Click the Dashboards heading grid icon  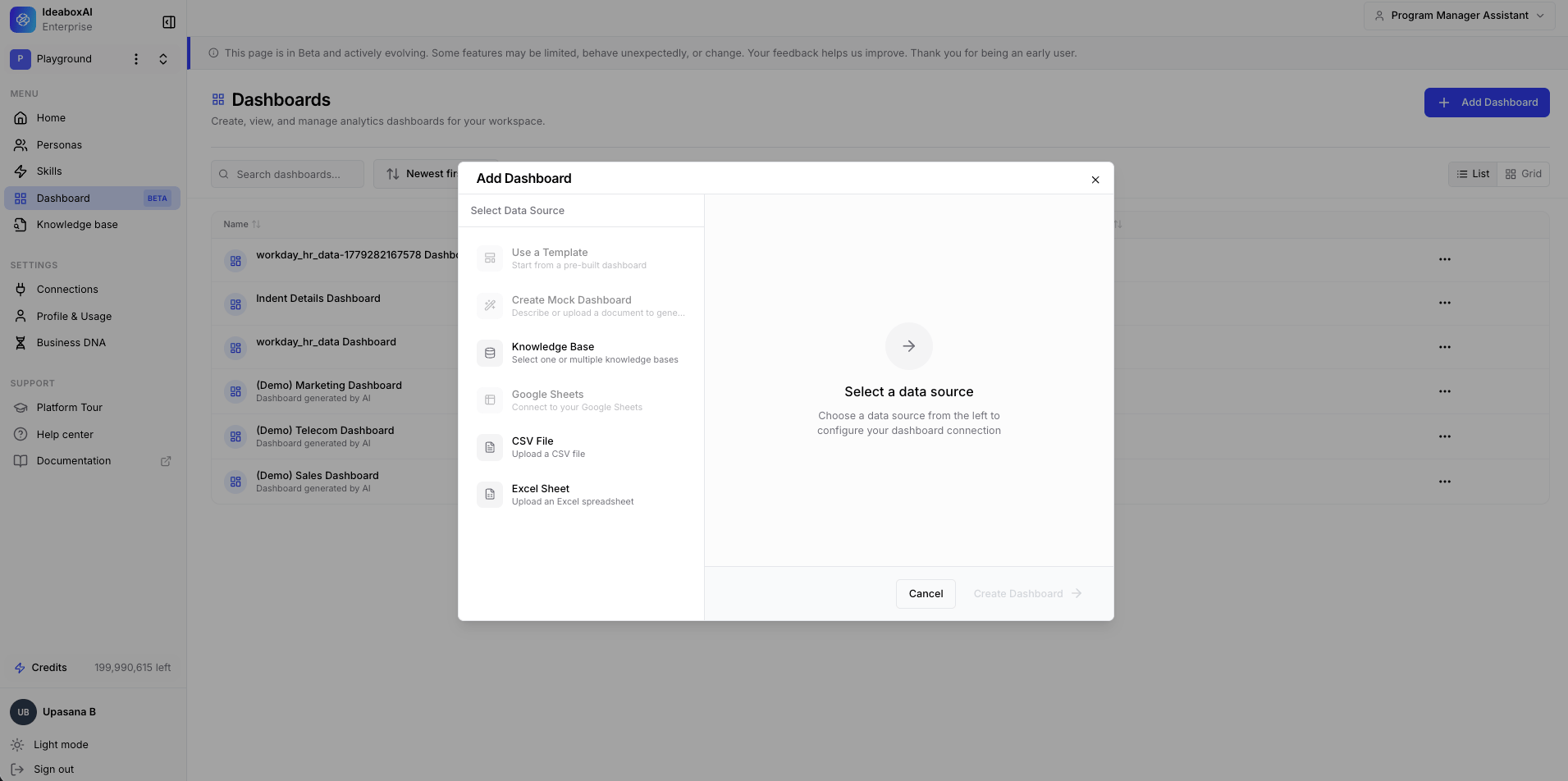point(218,99)
